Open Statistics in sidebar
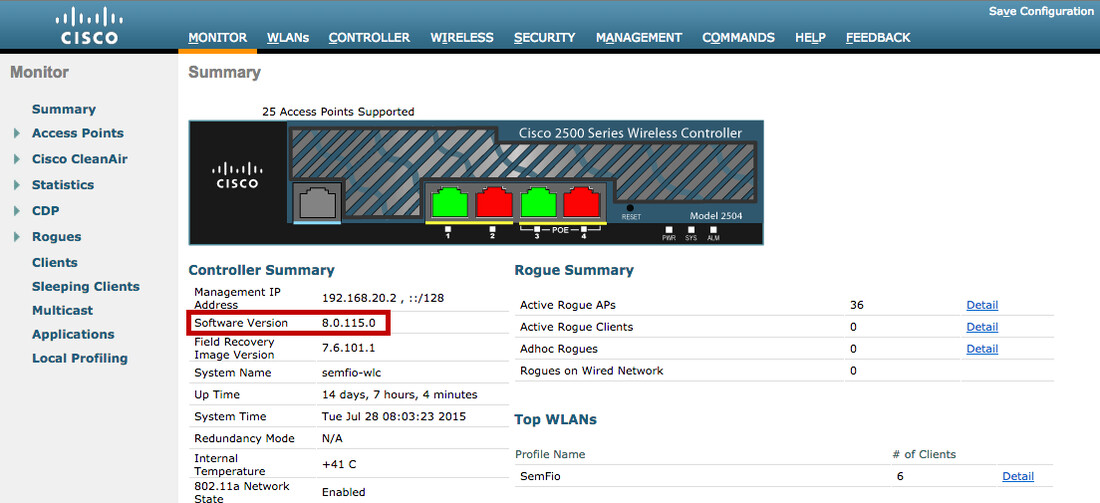Image resolution: width=1100 pixels, height=503 pixels. tap(62, 185)
